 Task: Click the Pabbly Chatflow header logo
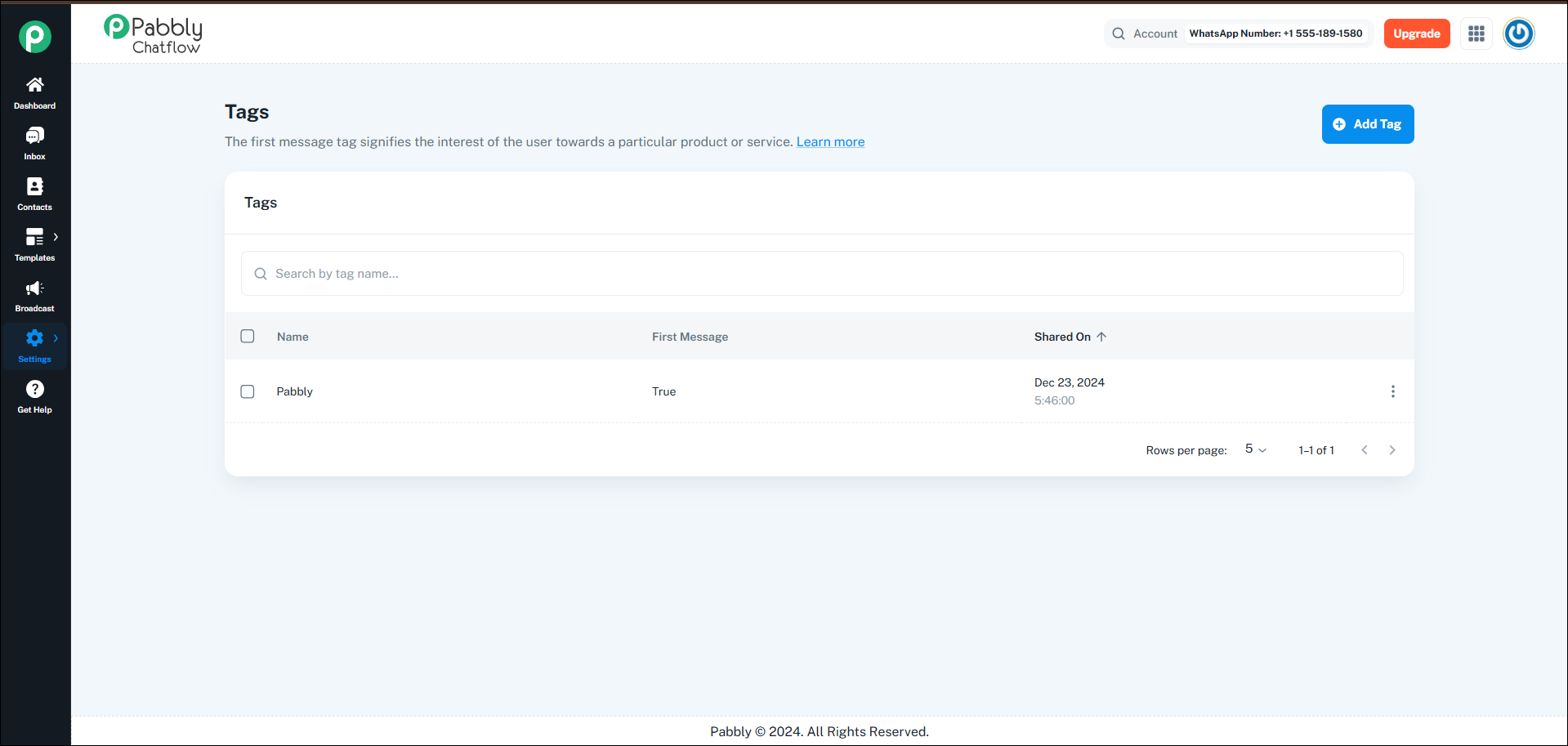pyautogui.click(x=153, y=35)
